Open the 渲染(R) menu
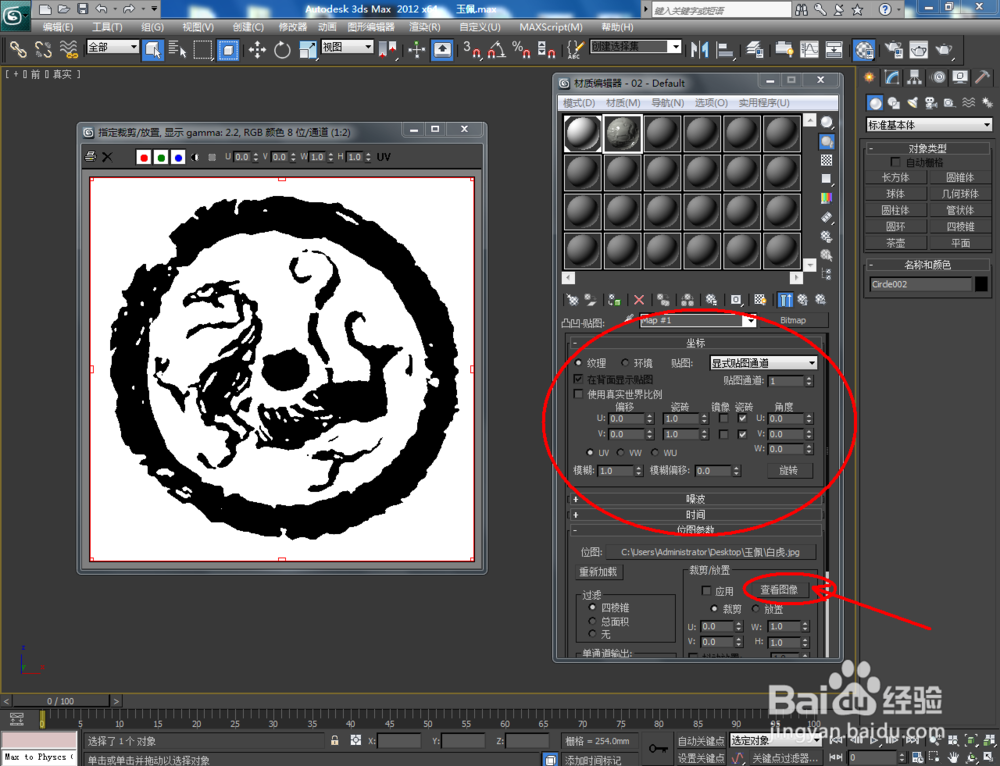1000x766 pixels. [424, 27]
